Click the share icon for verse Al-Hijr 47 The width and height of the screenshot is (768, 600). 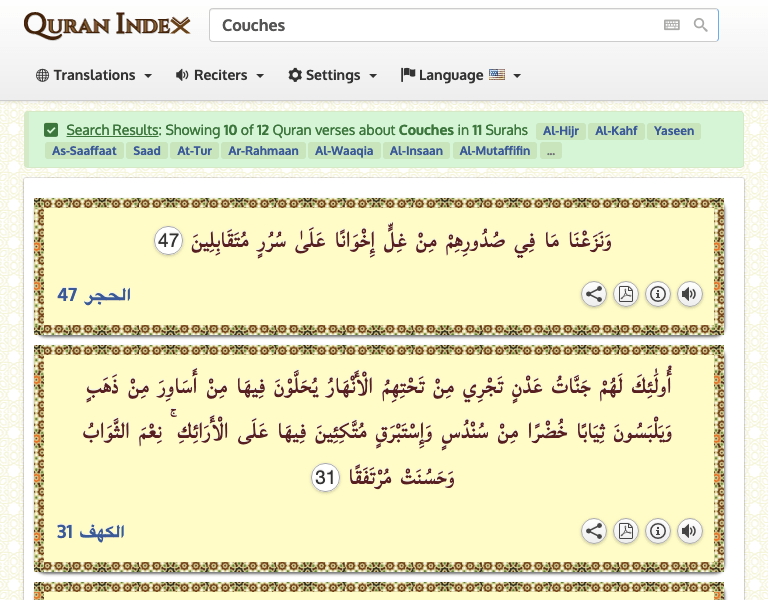click(x=594, y=294)
